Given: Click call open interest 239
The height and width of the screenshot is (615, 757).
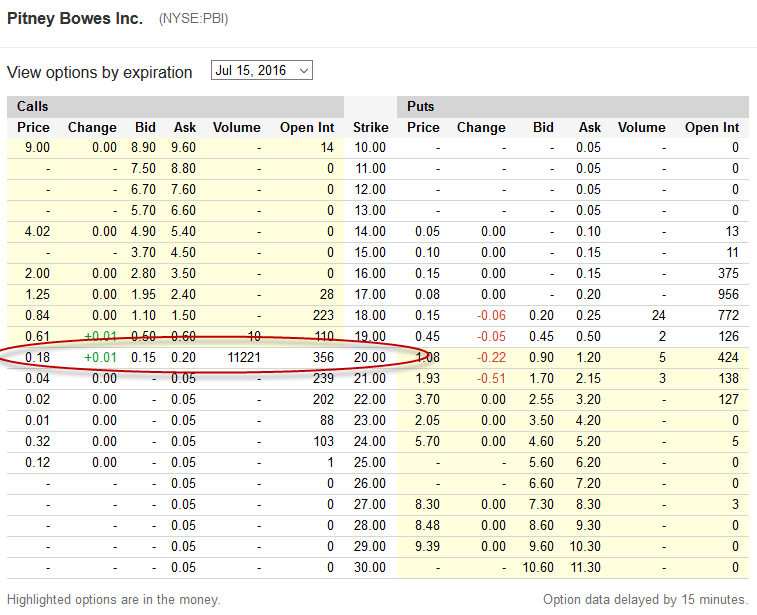Looking at the screenshot, I should [323, 378].
